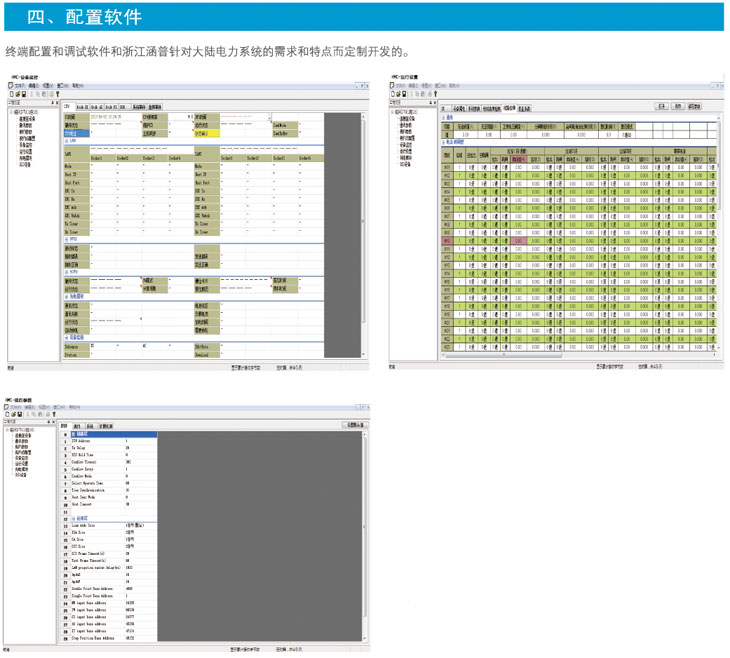
Task: Close the project tree panel in CPU monitoring window
Action: (x=57, y=102)
